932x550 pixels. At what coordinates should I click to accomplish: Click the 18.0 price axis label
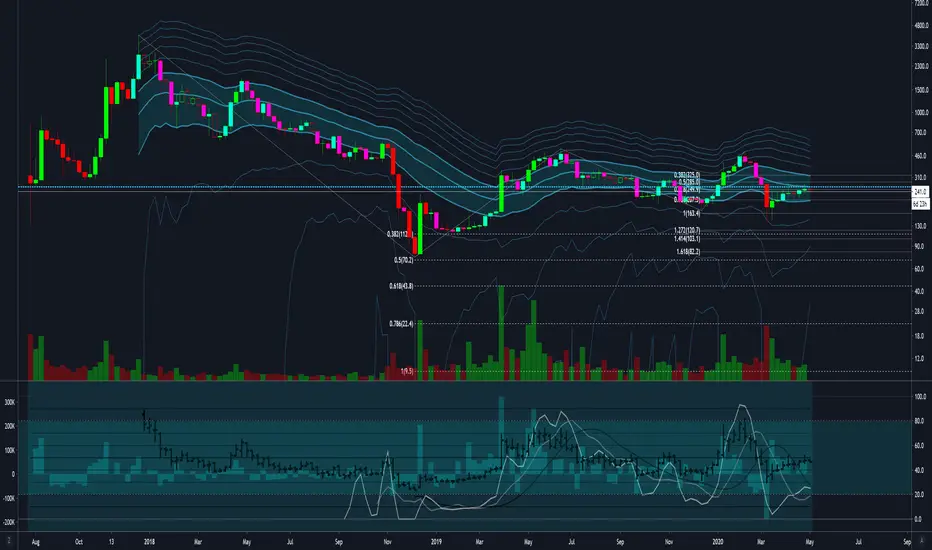[920, 336]
